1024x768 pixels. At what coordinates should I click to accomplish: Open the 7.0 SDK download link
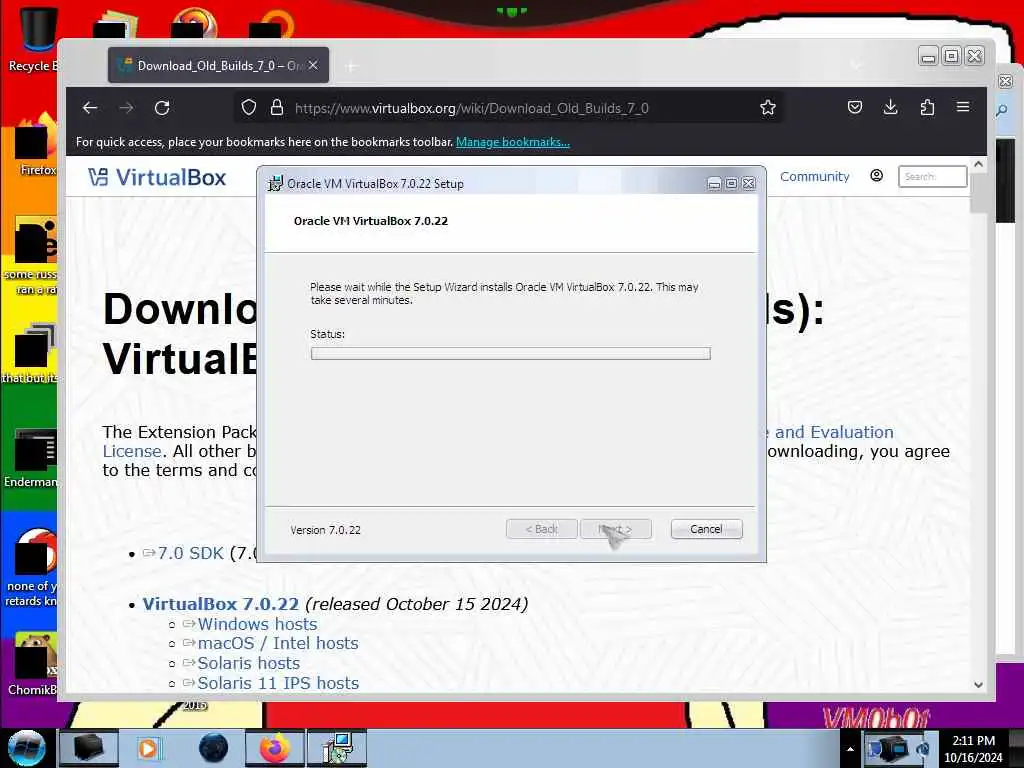tap(191, 553)
